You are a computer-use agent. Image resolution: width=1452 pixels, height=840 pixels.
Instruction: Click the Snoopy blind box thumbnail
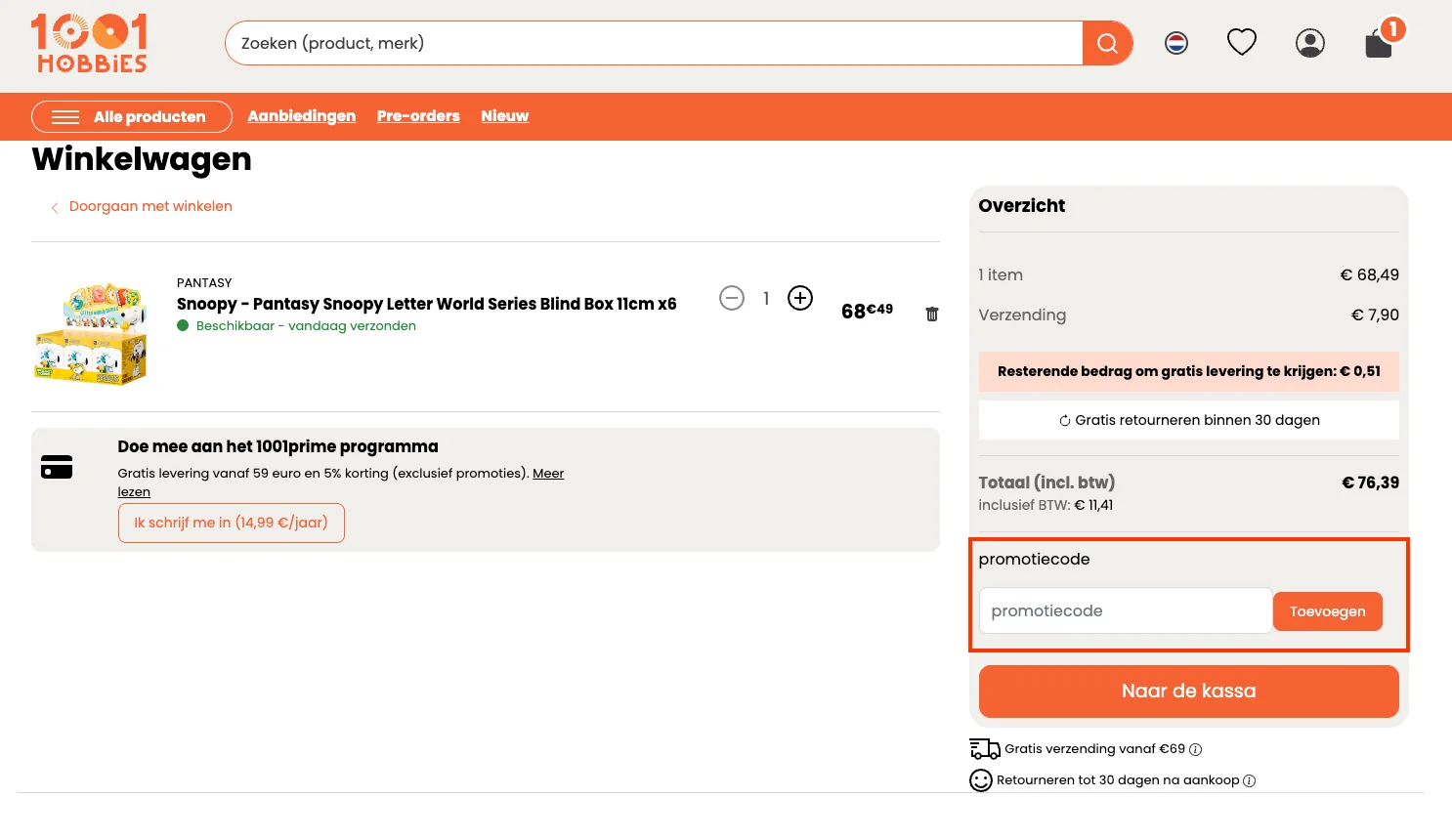point(91,333)
